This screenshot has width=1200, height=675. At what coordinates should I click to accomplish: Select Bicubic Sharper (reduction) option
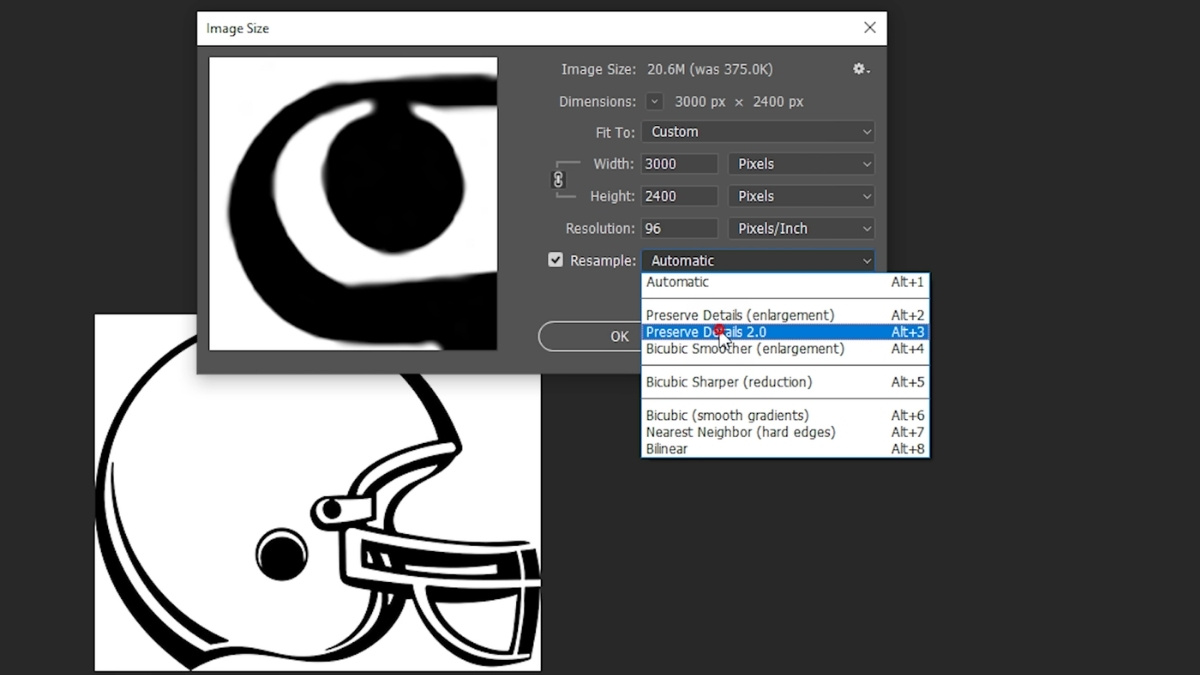tap(785, 382)
